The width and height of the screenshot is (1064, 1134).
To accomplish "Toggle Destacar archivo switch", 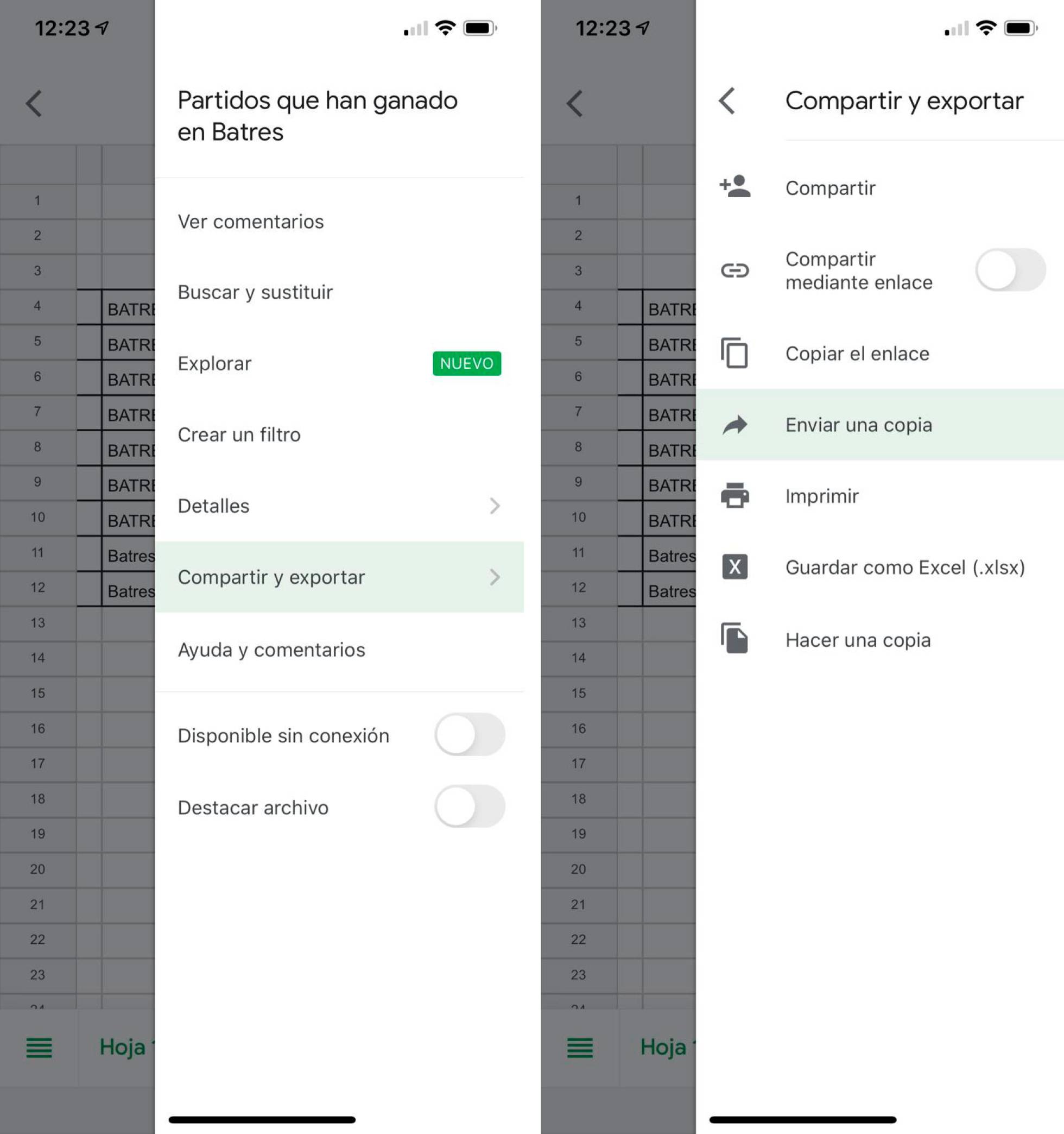I will [469, 807].
